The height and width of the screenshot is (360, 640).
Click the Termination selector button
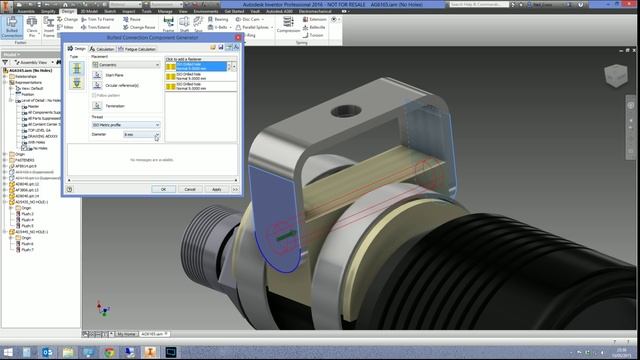tap(97, 106)
